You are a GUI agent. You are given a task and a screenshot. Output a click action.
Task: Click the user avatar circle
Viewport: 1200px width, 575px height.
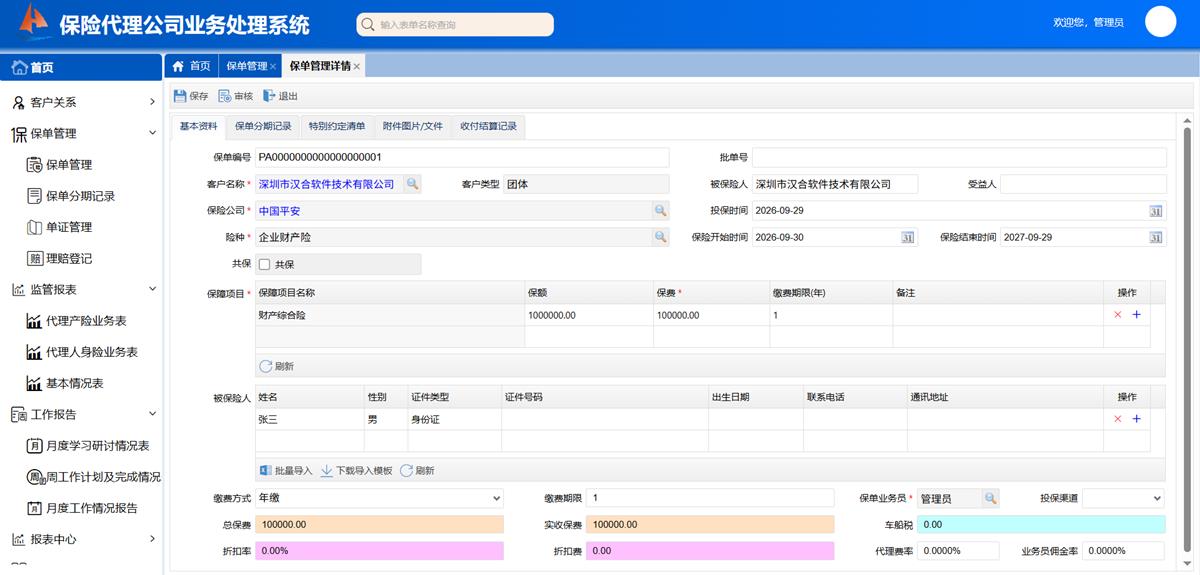point(1161,22)
